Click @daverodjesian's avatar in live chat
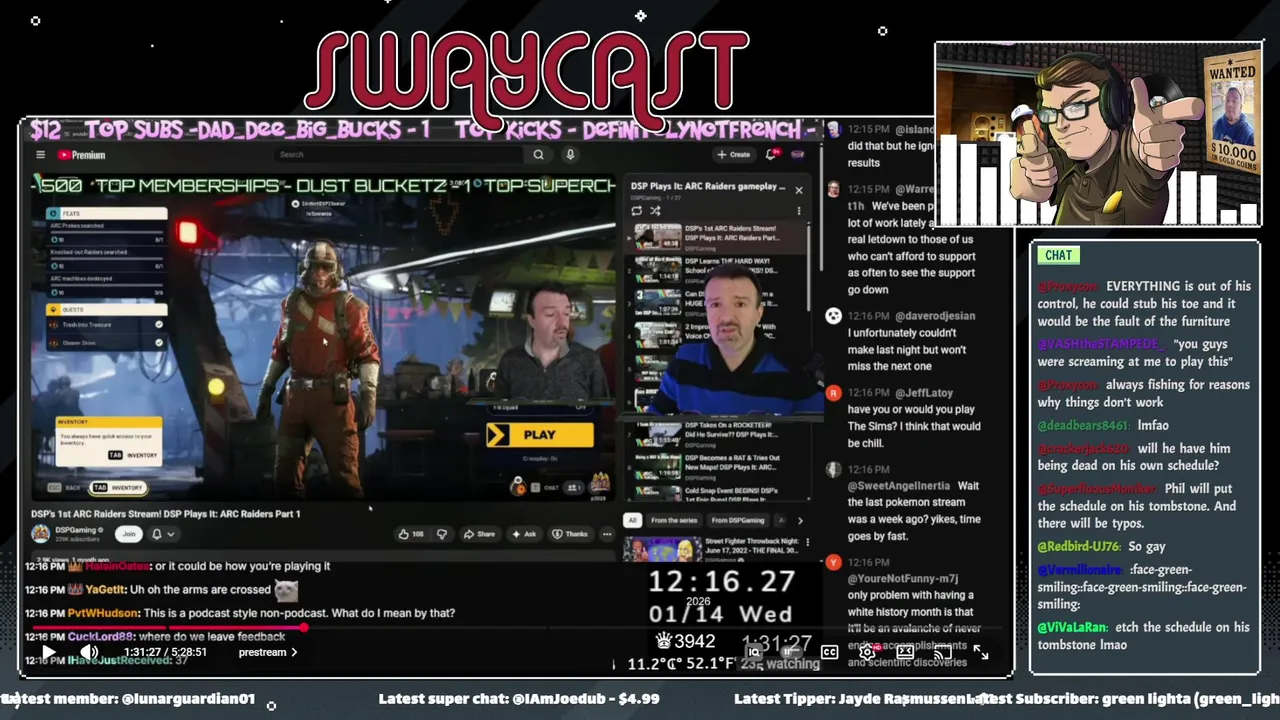 tap(833, 316)
